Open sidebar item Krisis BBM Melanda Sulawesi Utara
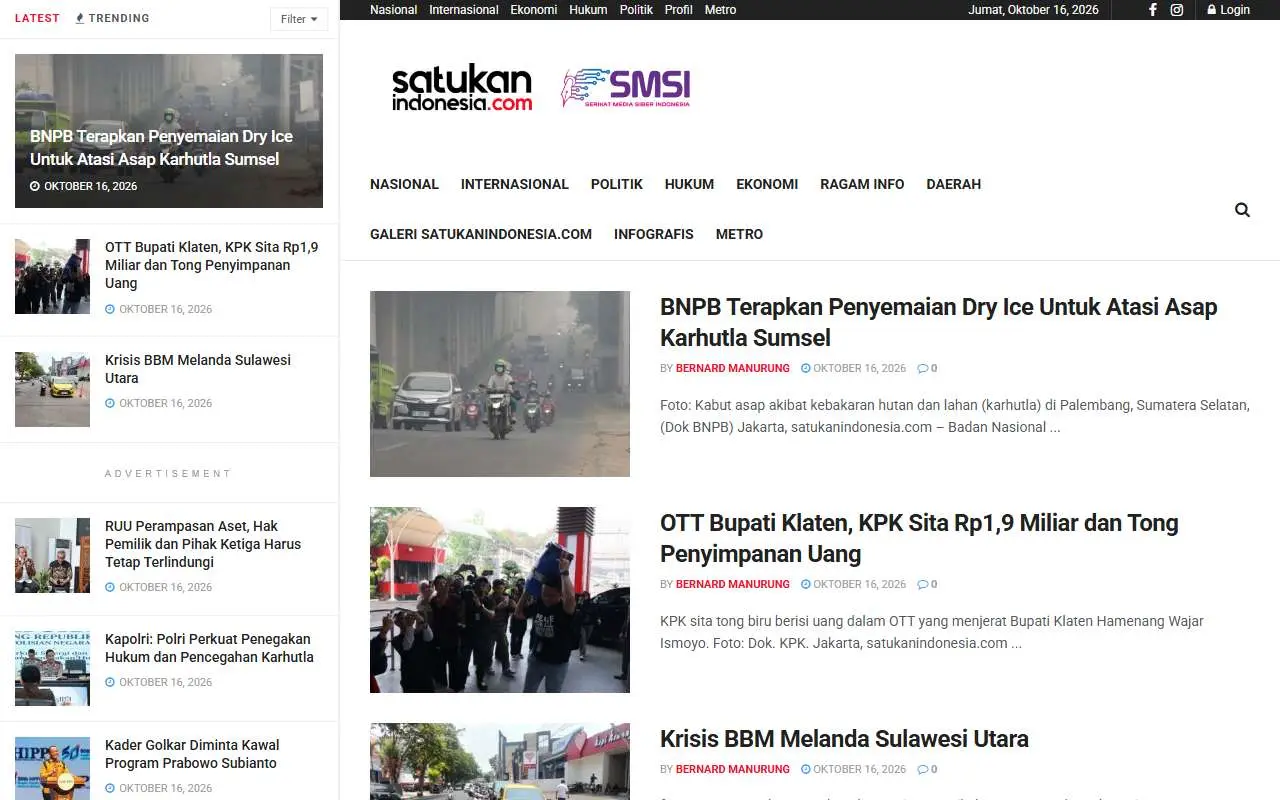The width and height of the screenshot is (1280, 800). pyautogui.click(x=198, y=369)
